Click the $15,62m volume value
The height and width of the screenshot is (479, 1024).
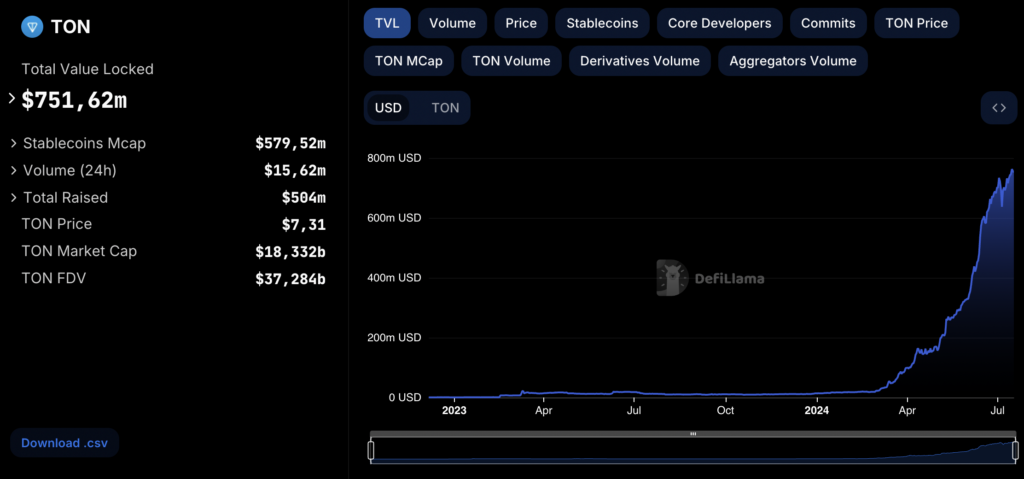click(x=295, y=171)
